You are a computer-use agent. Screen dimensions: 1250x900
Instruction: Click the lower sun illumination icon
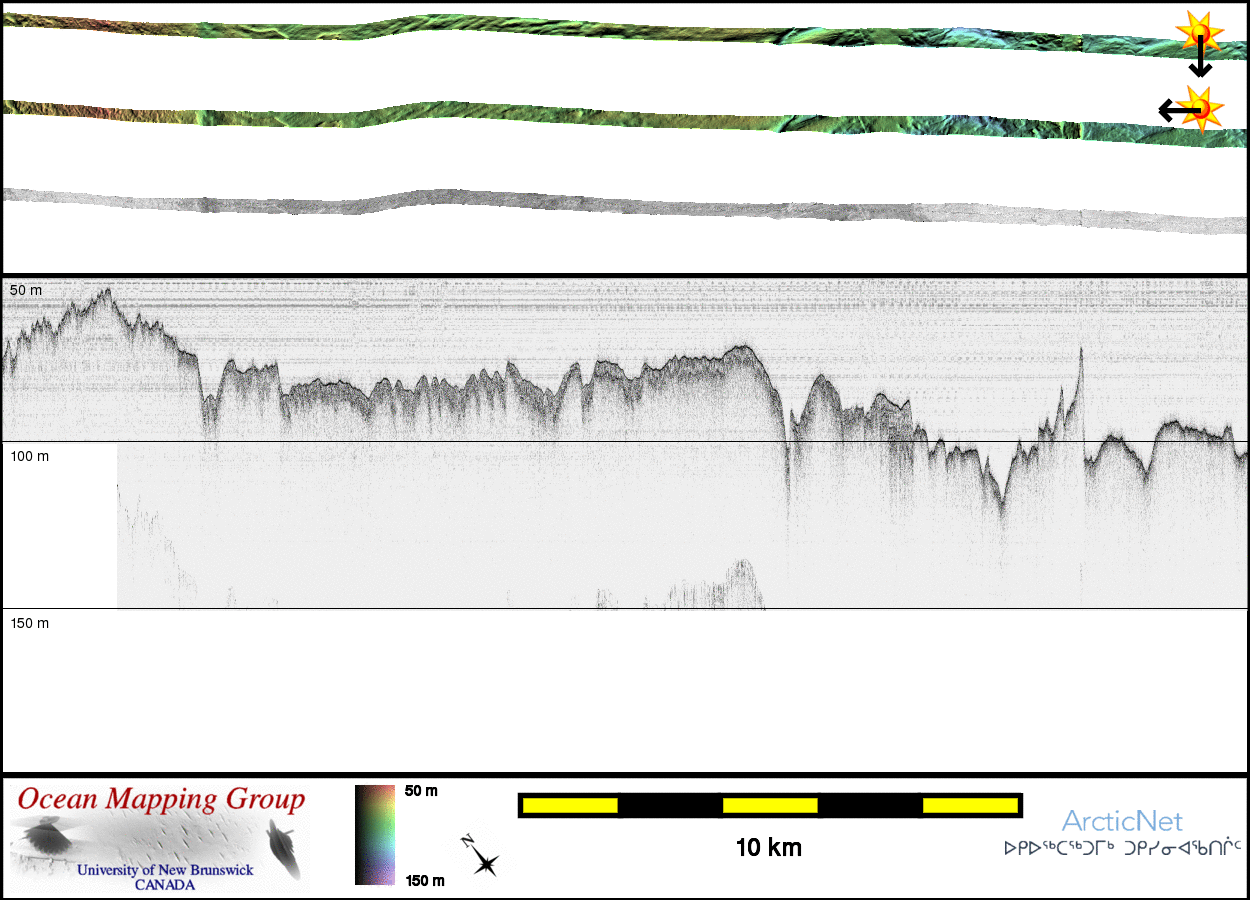click(x=1201, y=107)
